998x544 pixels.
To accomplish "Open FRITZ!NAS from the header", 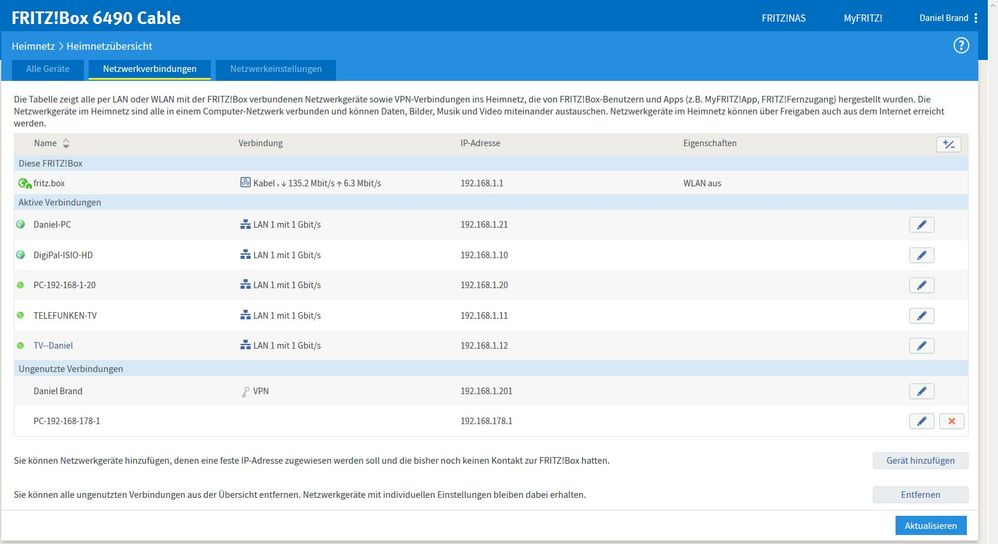I will pyautogui.click(x=784, y=18).
